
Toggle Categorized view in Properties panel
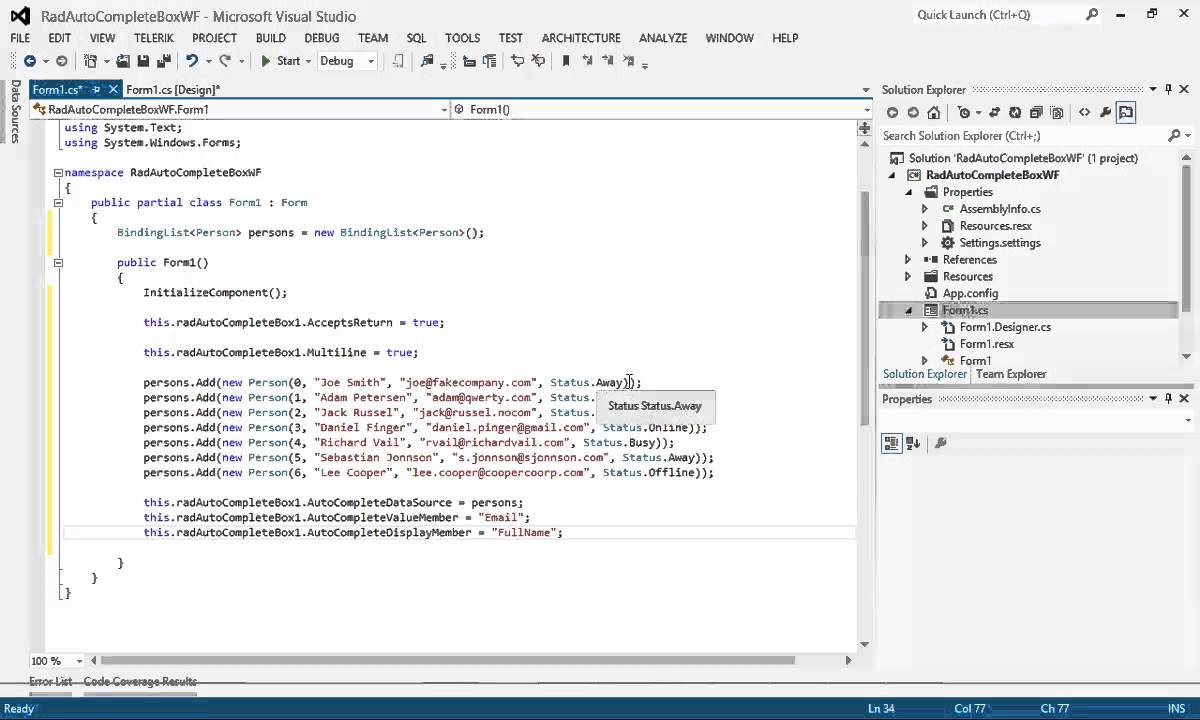pyautogui.click(x=892, y=443)
